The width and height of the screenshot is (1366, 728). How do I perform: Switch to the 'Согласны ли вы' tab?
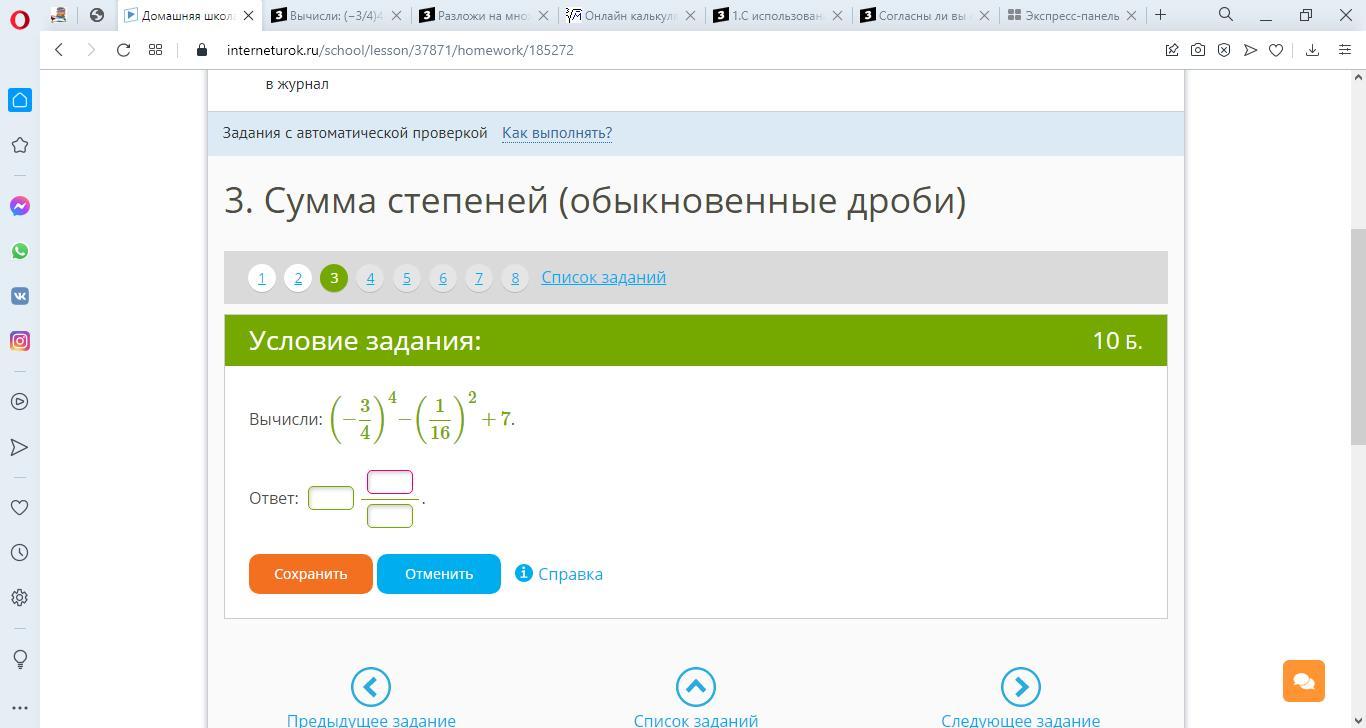click(925, 15)
